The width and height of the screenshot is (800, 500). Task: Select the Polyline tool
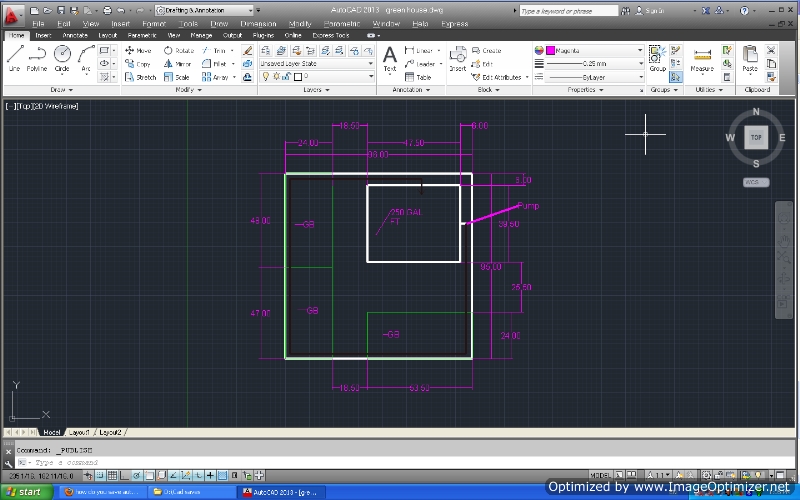(37, 58)
